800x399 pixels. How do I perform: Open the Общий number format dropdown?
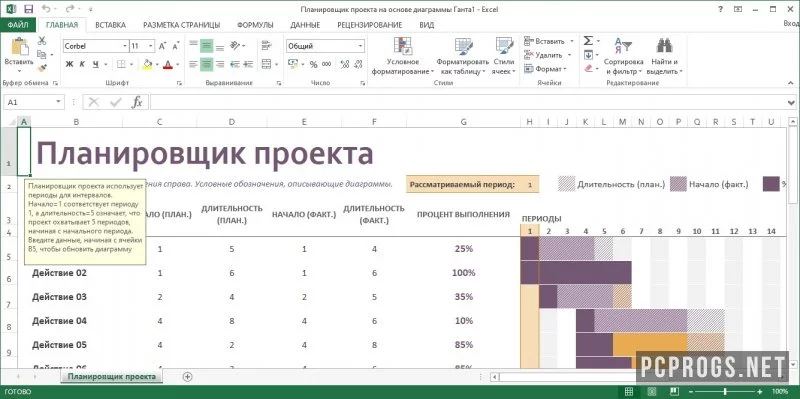[360, 46]
